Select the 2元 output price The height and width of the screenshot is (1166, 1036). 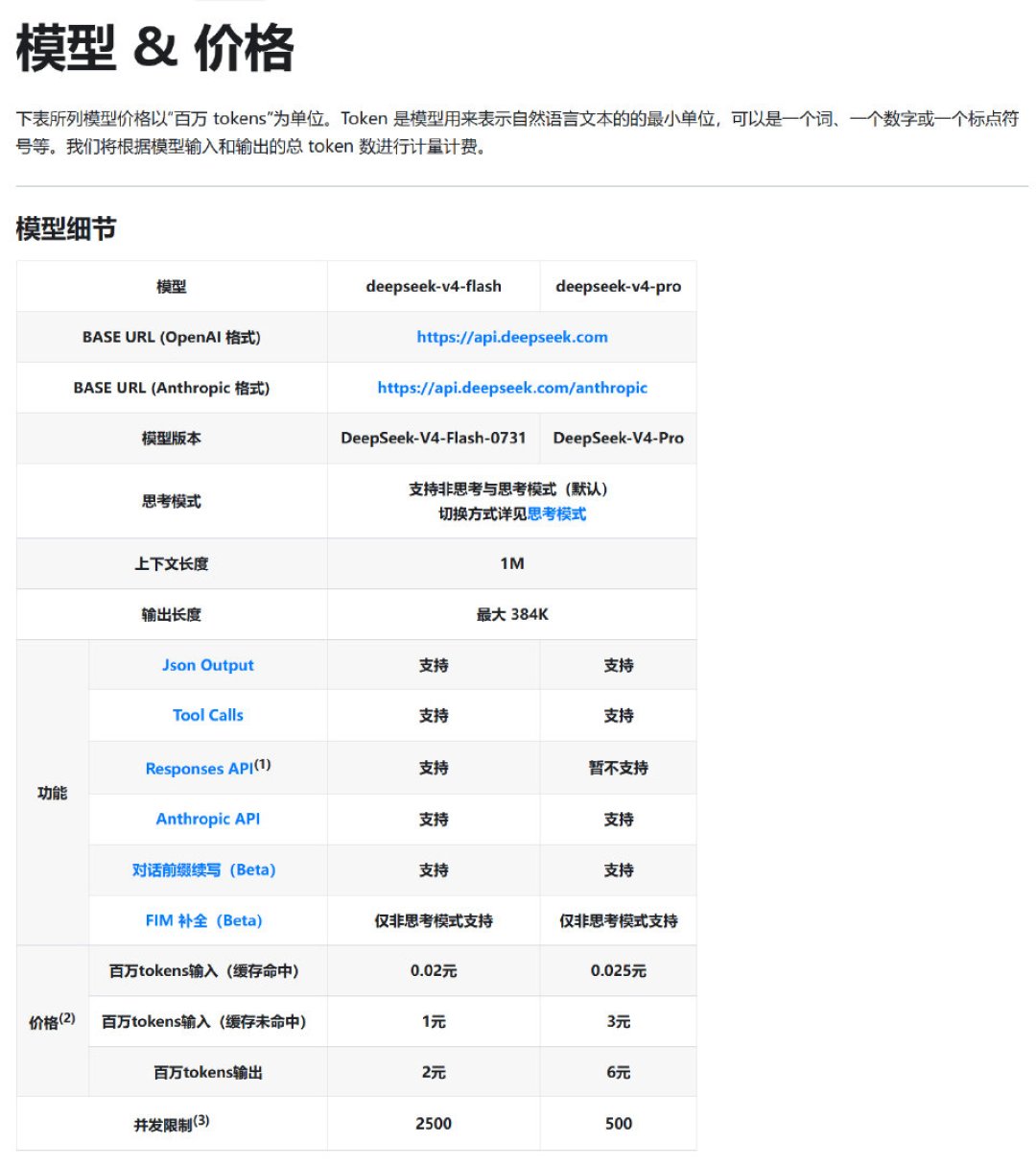click(x=434, y=1072)
